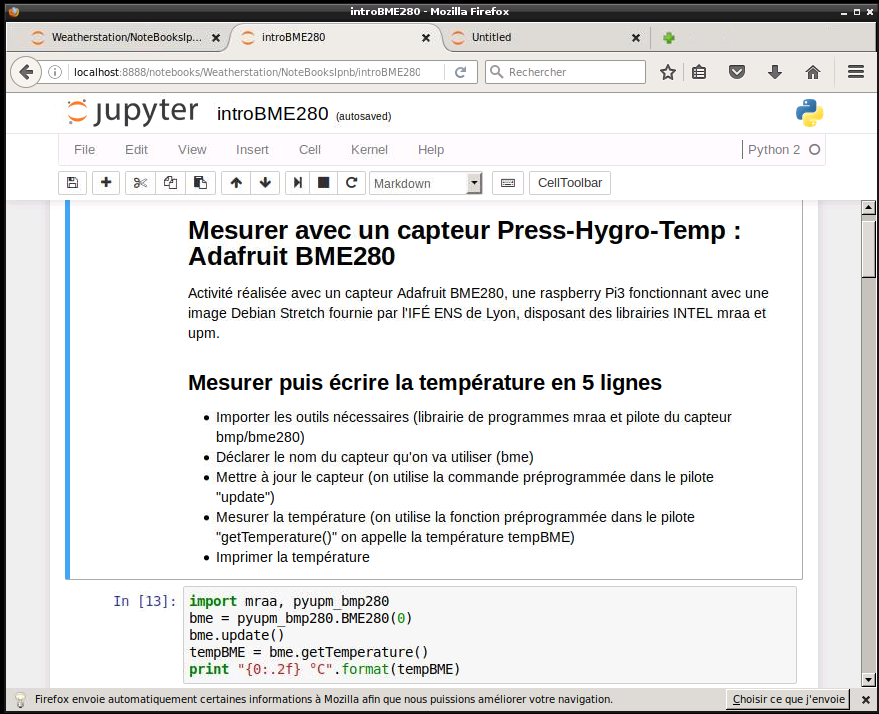Move the selected cell up

234,183
